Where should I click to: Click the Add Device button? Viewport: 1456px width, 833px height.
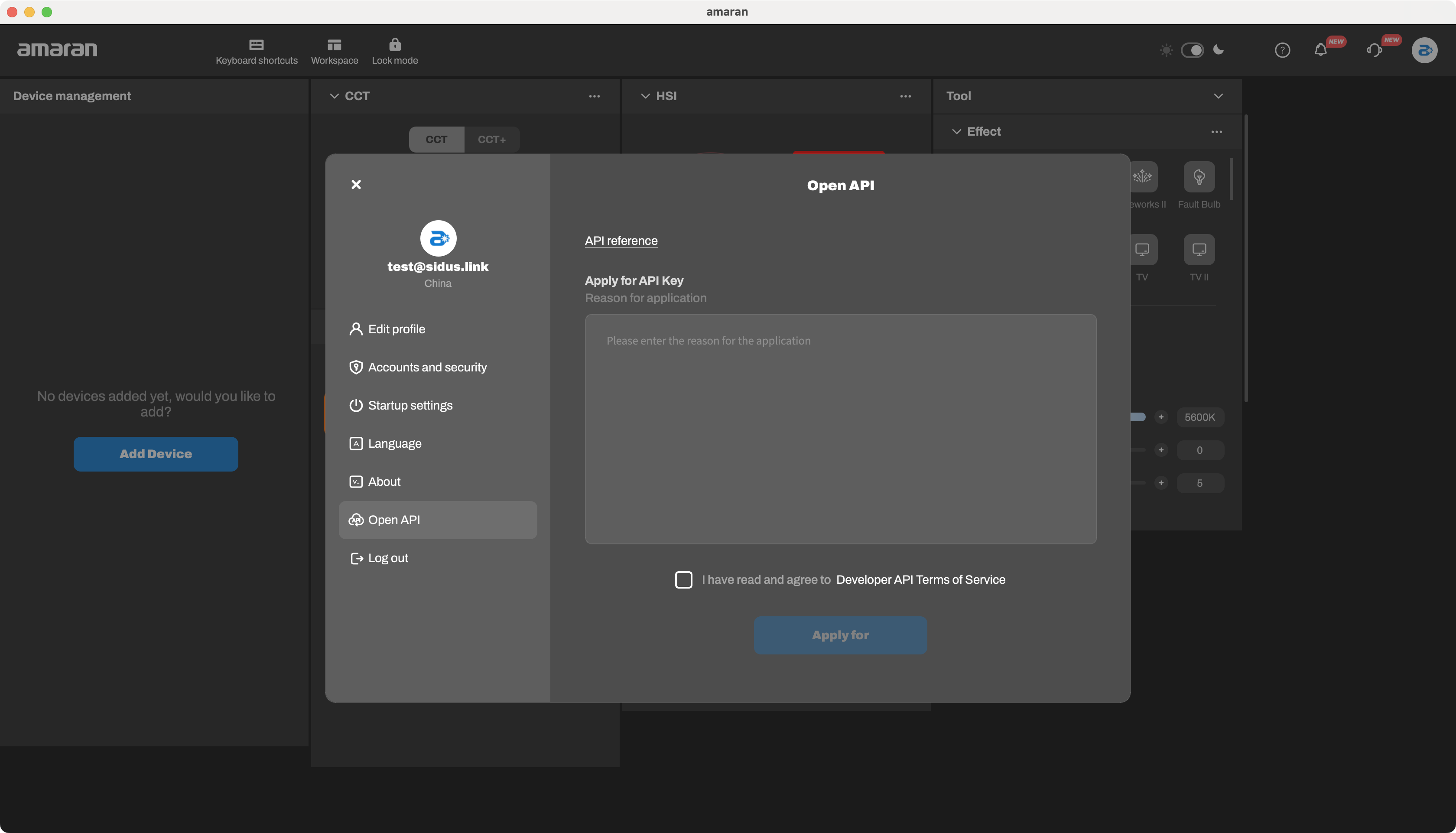pyautogui.click(x=156, y=454)
